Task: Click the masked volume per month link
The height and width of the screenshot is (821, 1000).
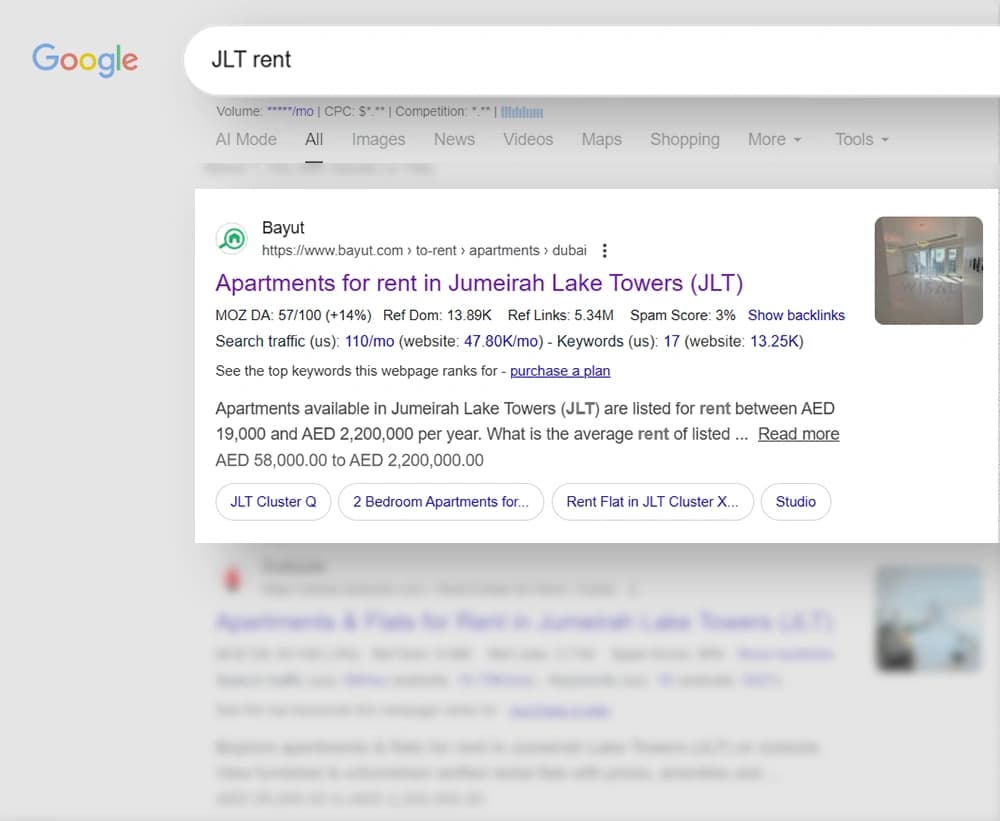Action: point(290,112)
